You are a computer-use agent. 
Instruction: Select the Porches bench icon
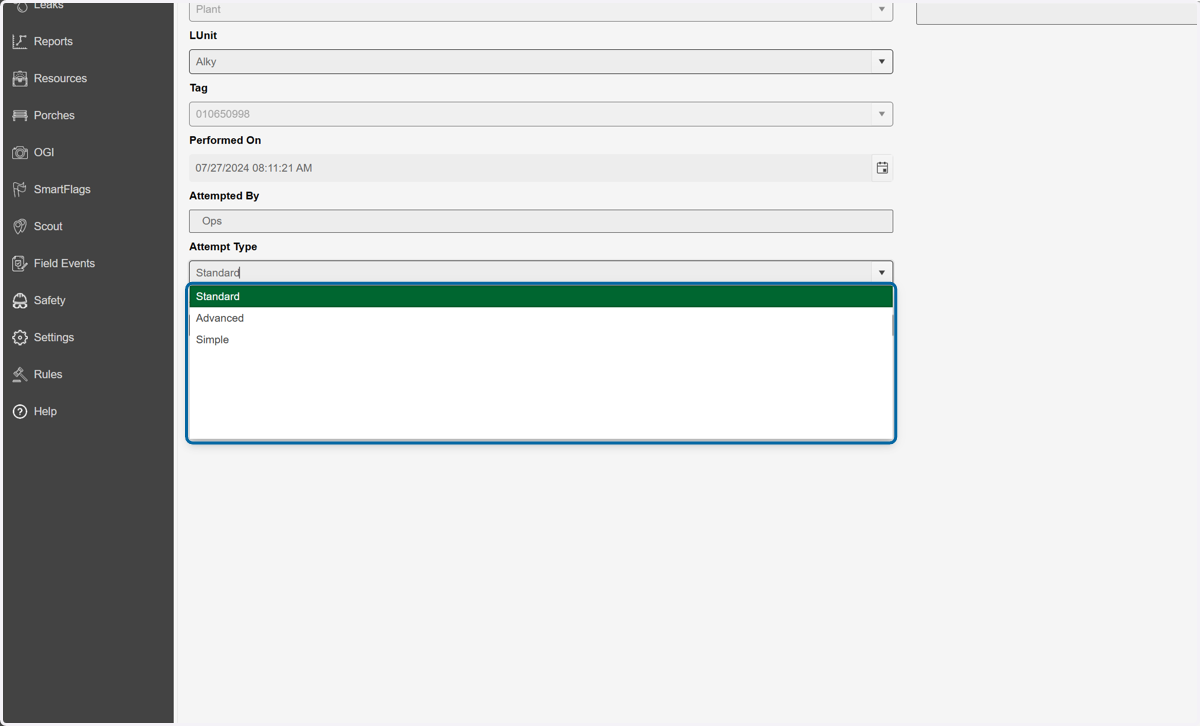click(20, 115)
